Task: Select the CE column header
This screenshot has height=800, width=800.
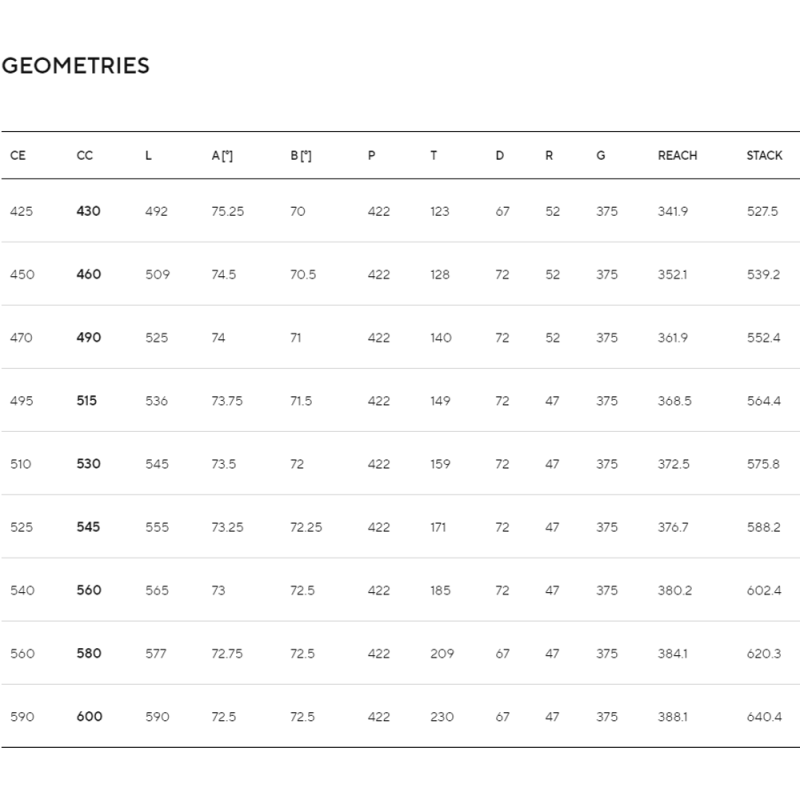Action: [x=18, y=156]
